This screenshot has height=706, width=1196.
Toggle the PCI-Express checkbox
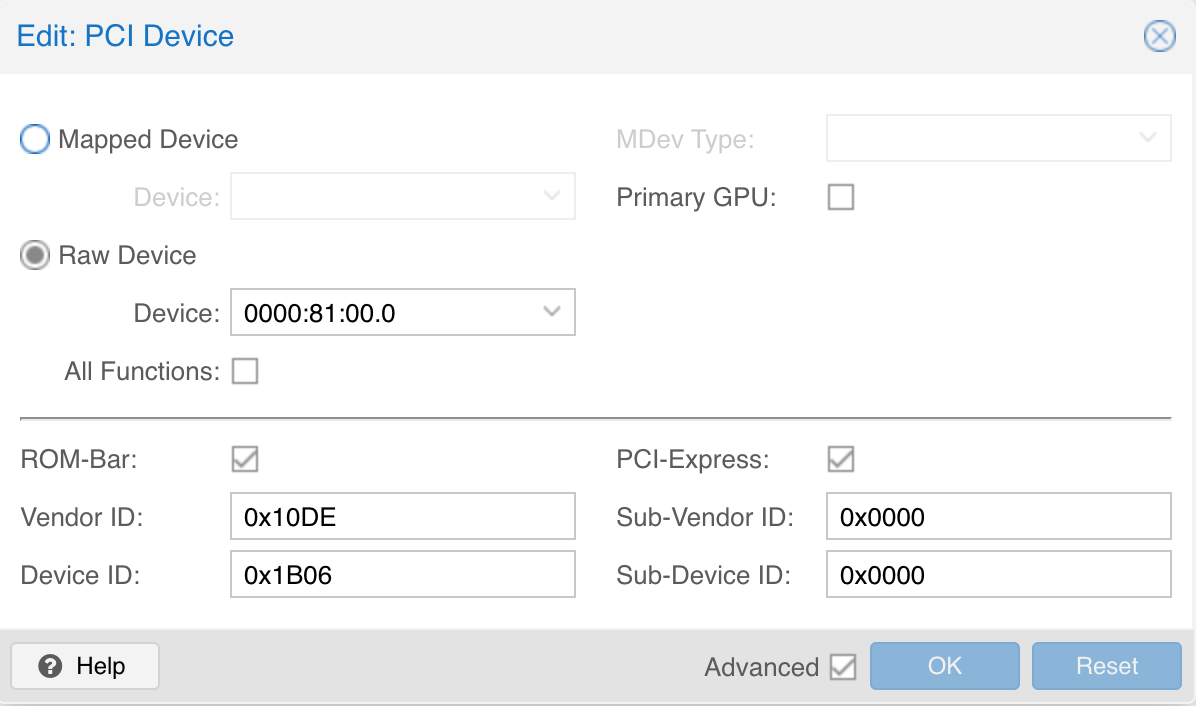pyautogui.click(x=841, y=460)
